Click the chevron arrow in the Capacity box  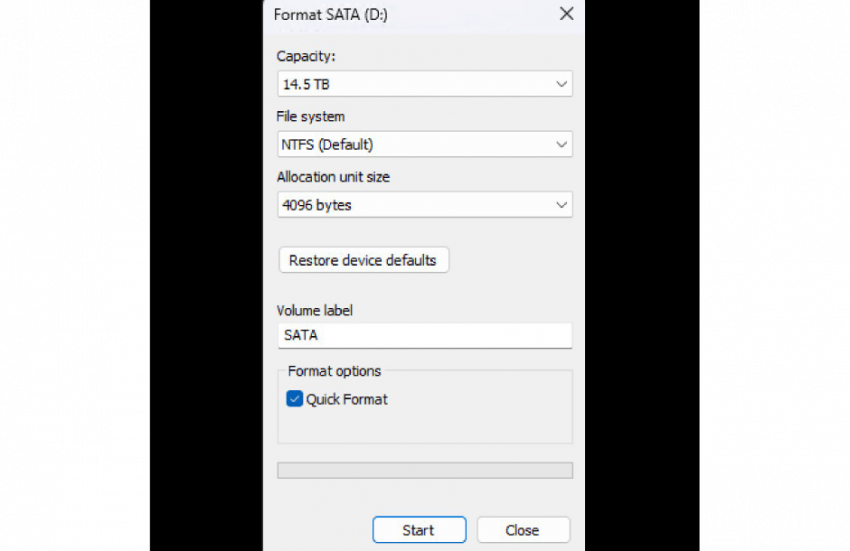[561, 84]
